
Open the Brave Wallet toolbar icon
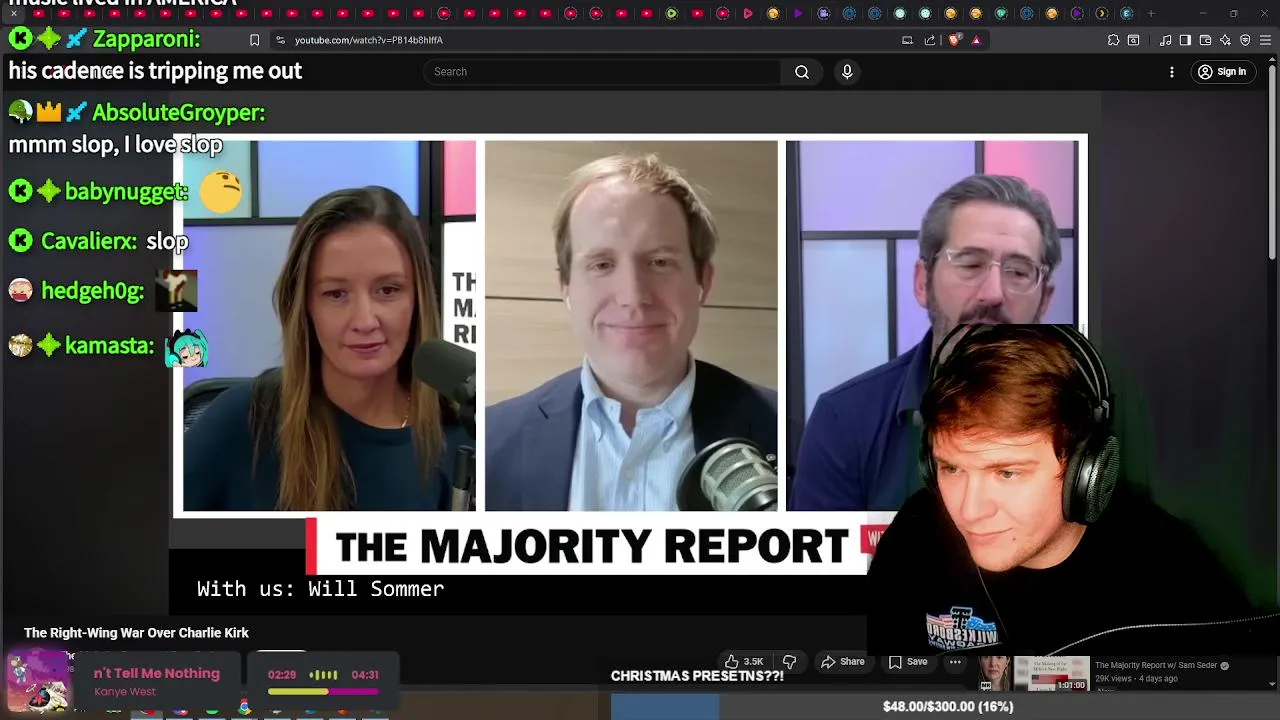point(1205,40)
